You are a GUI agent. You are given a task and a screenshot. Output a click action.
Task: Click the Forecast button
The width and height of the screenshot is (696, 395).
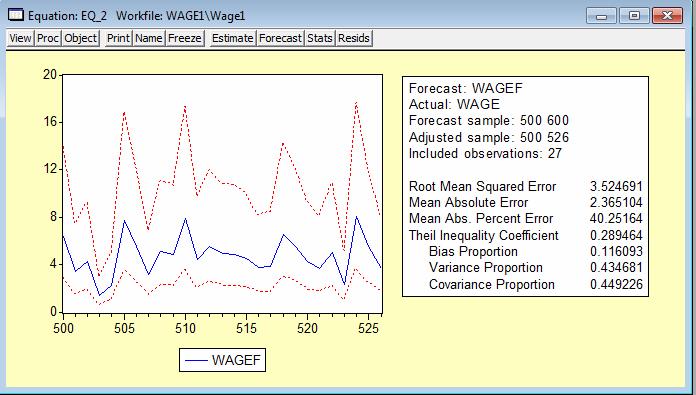280,38
